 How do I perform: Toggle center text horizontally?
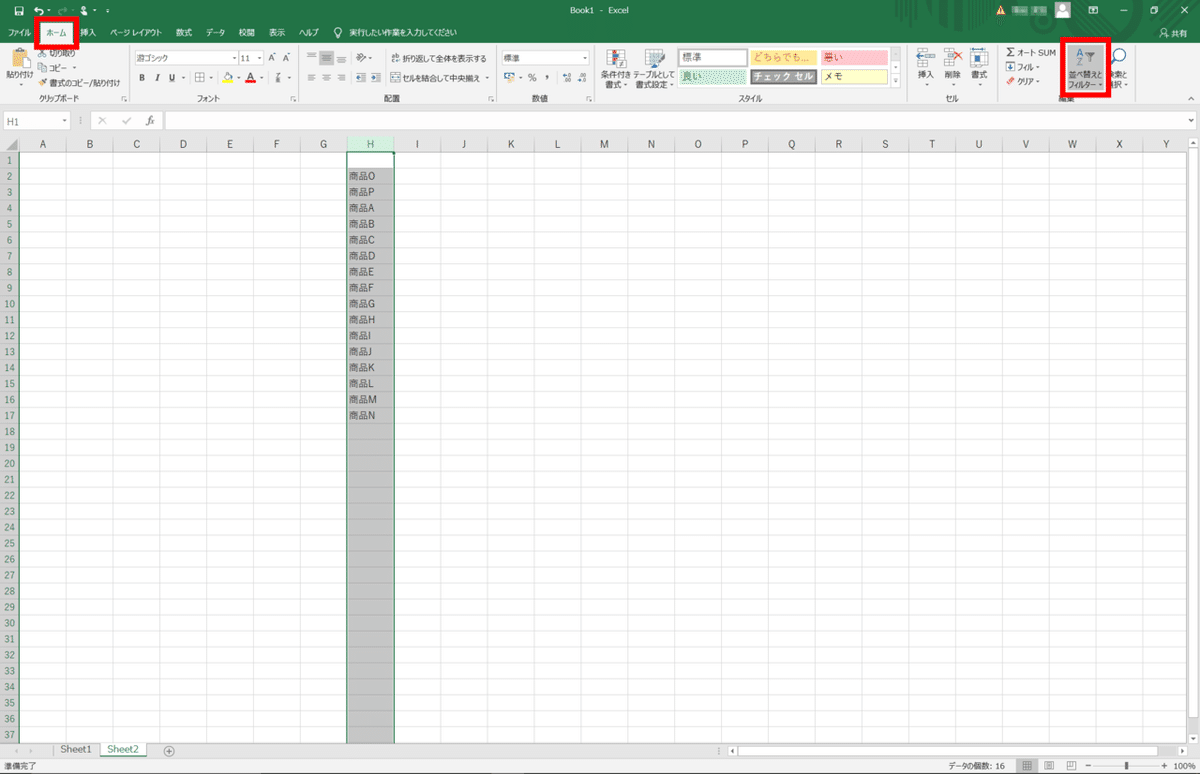pyautogui.click(x=325, y=77)
